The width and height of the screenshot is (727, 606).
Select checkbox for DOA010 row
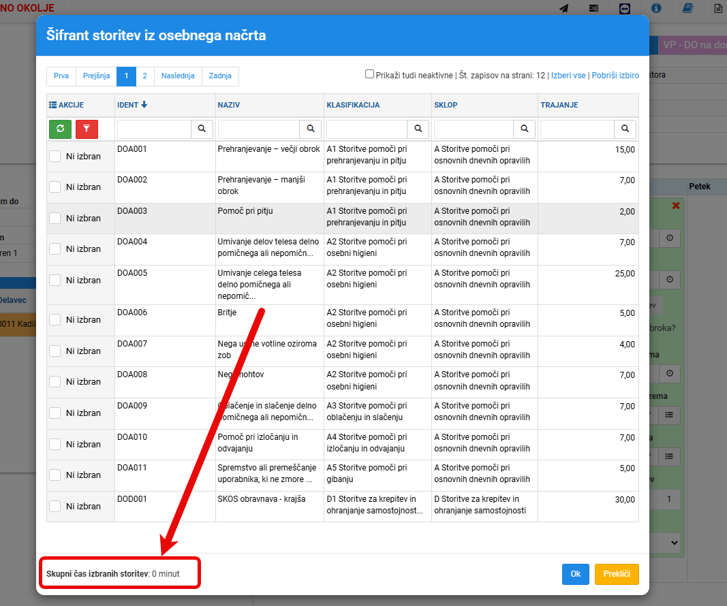55,444
